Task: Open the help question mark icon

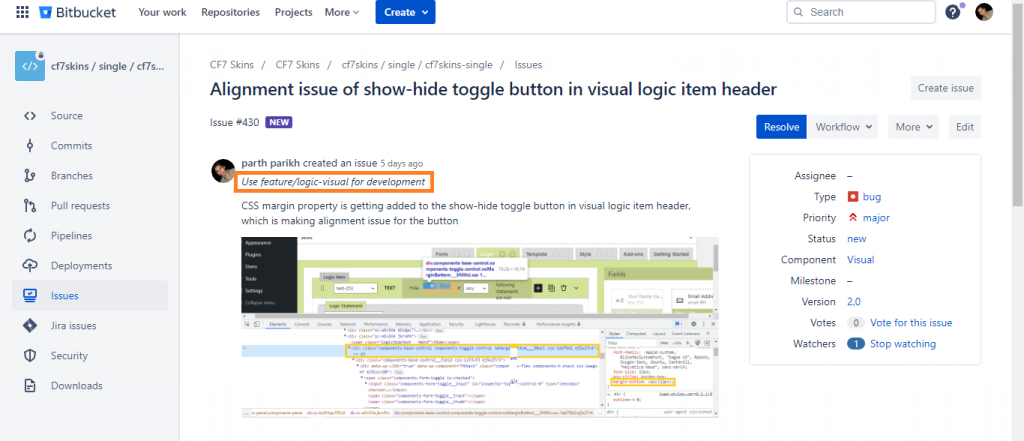Action: click(952, 12)
